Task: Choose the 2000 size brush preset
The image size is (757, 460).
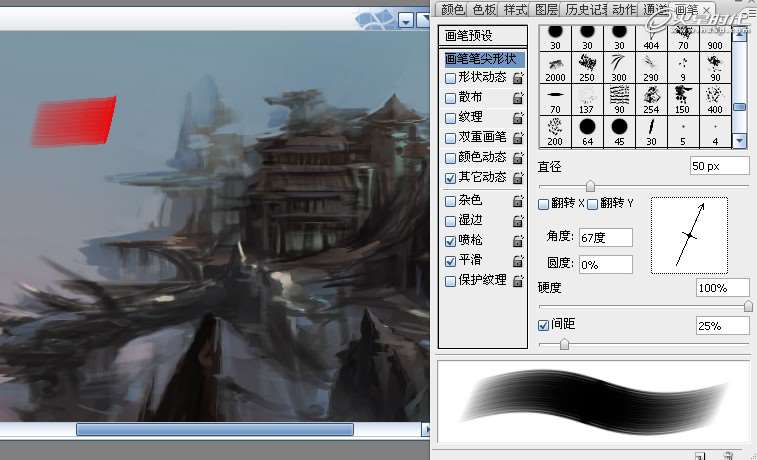Action: click(555, 68)
